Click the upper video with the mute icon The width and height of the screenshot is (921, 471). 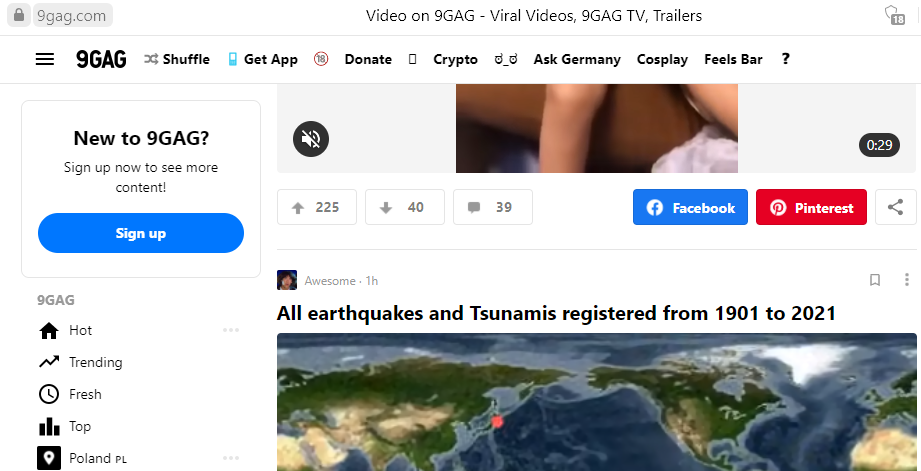click(597, 128)
